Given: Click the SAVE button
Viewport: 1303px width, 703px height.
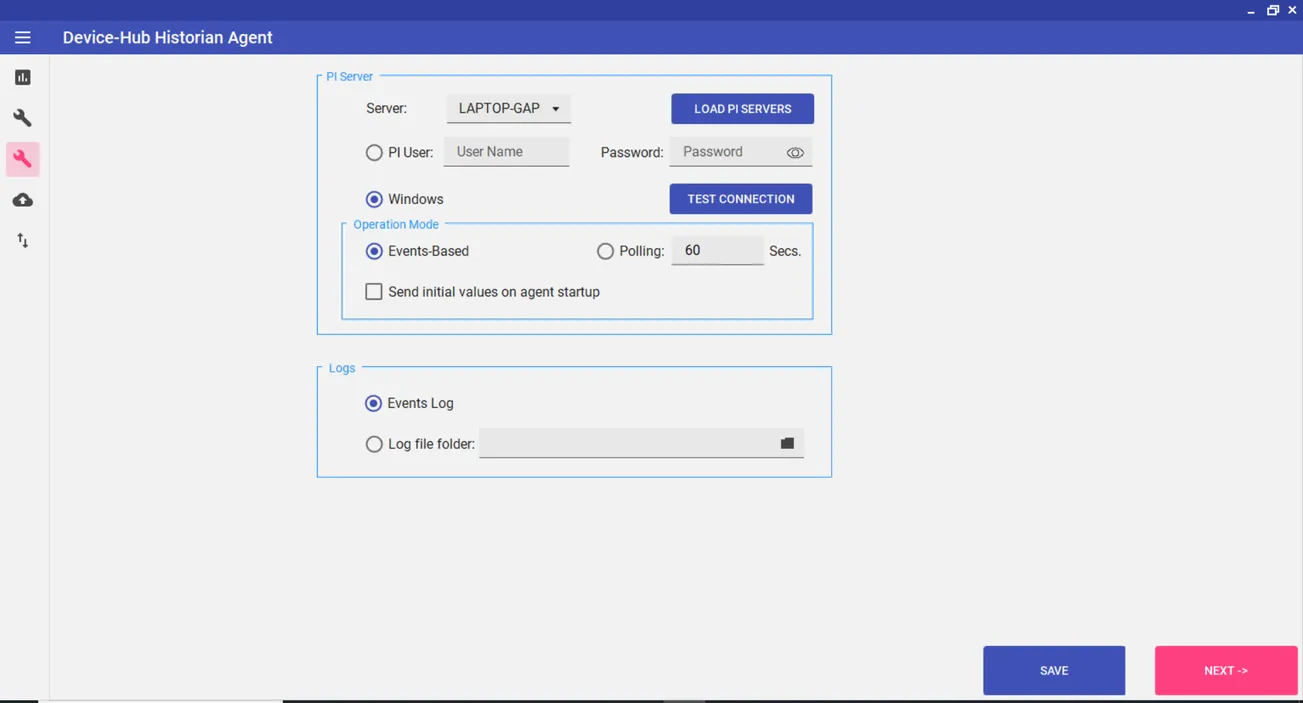Looking at the screenshot, I should pos(1054,670).
